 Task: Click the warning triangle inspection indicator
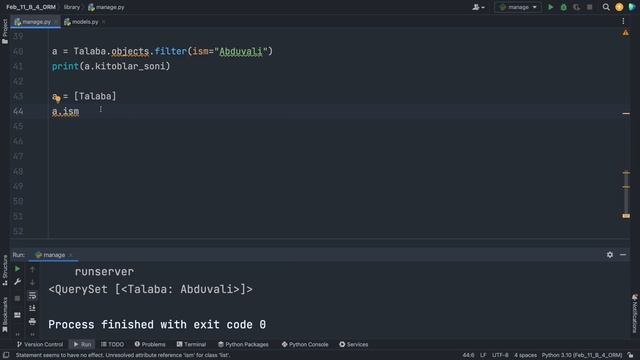[626, 33]
